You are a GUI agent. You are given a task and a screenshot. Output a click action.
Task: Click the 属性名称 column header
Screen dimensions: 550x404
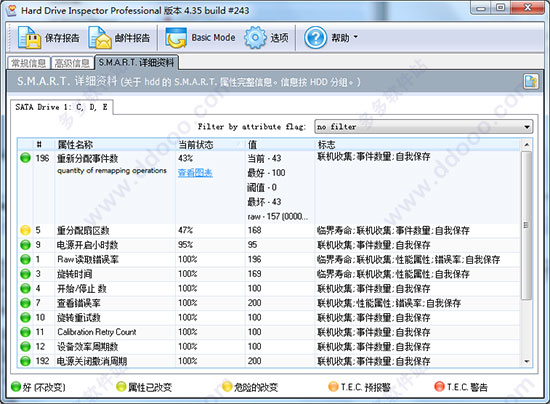(x=75, y=144)
